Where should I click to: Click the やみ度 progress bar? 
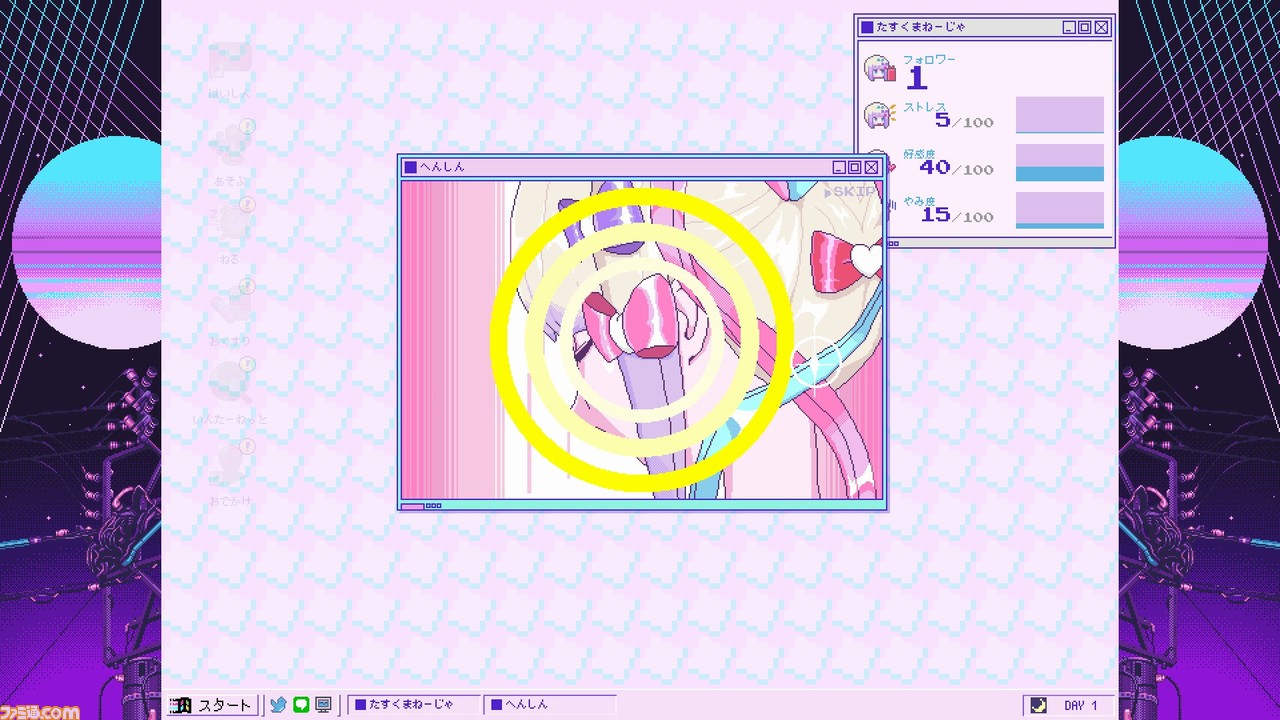point(1060,210)
